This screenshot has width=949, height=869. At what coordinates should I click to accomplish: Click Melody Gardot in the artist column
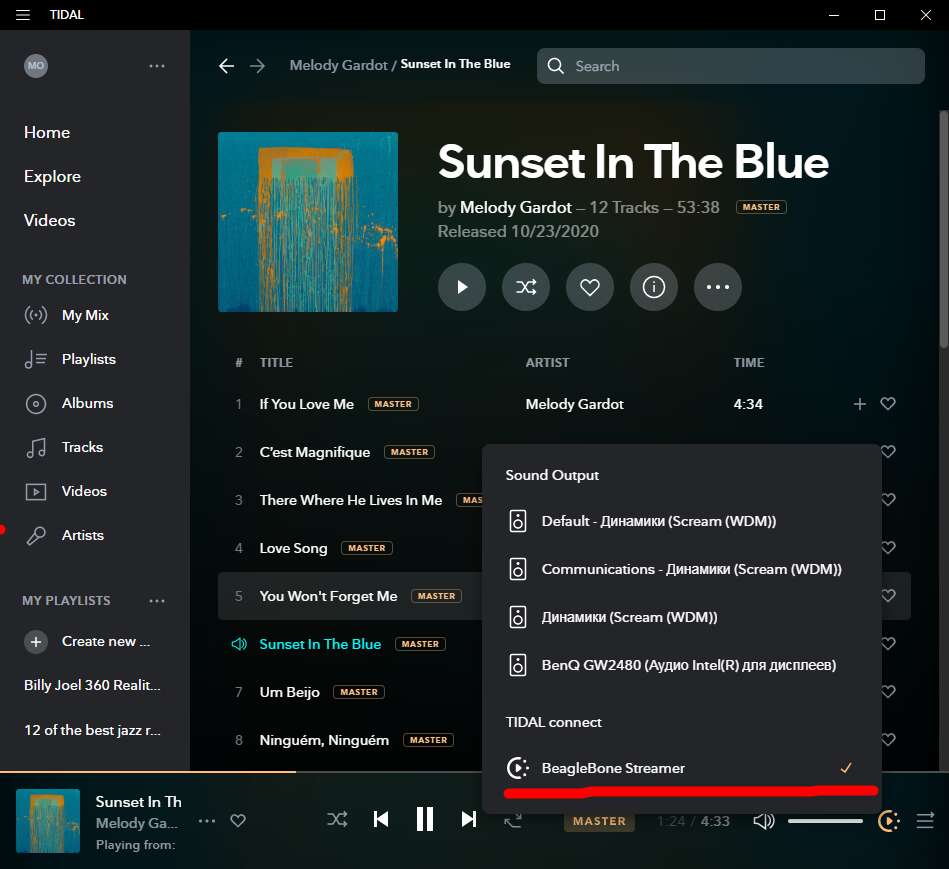click(x=574, y=404)
